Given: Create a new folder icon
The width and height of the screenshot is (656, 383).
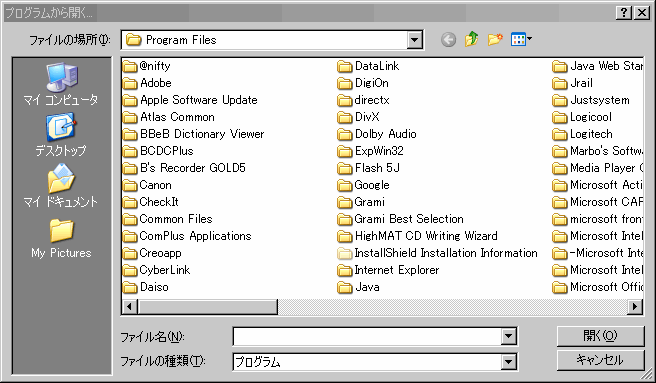Looking at the screenshot, I should (495, 40).
